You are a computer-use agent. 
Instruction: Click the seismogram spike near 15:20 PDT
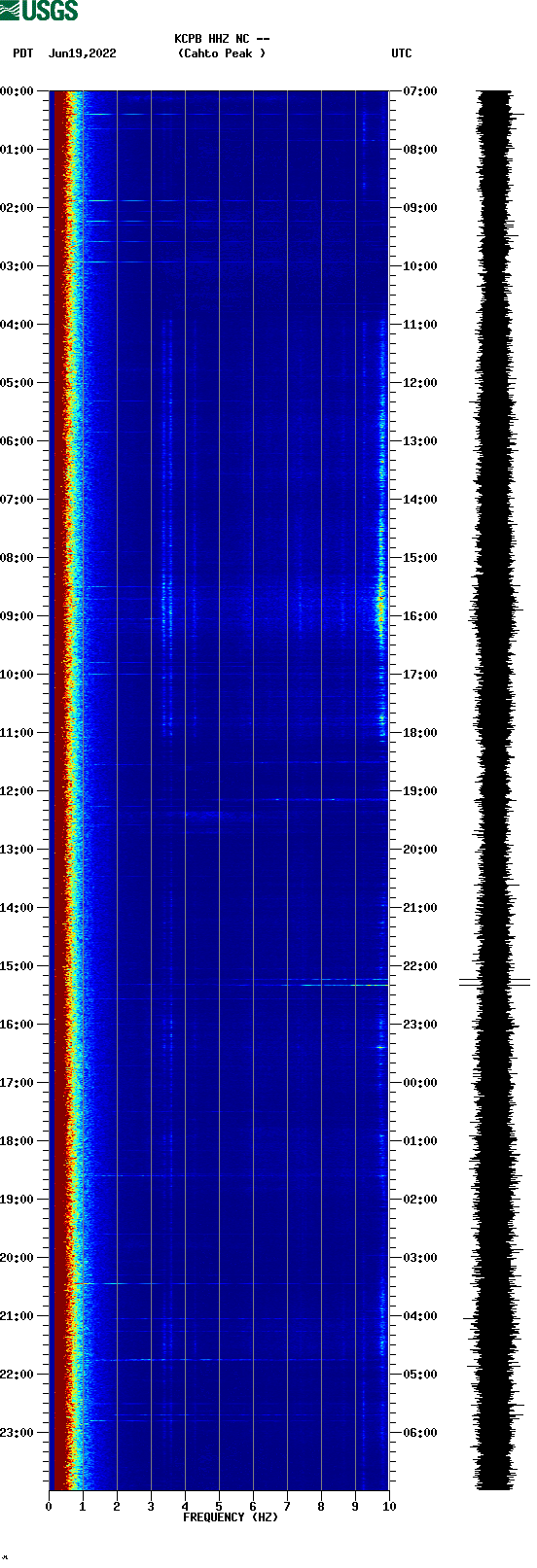coord(494,983)
